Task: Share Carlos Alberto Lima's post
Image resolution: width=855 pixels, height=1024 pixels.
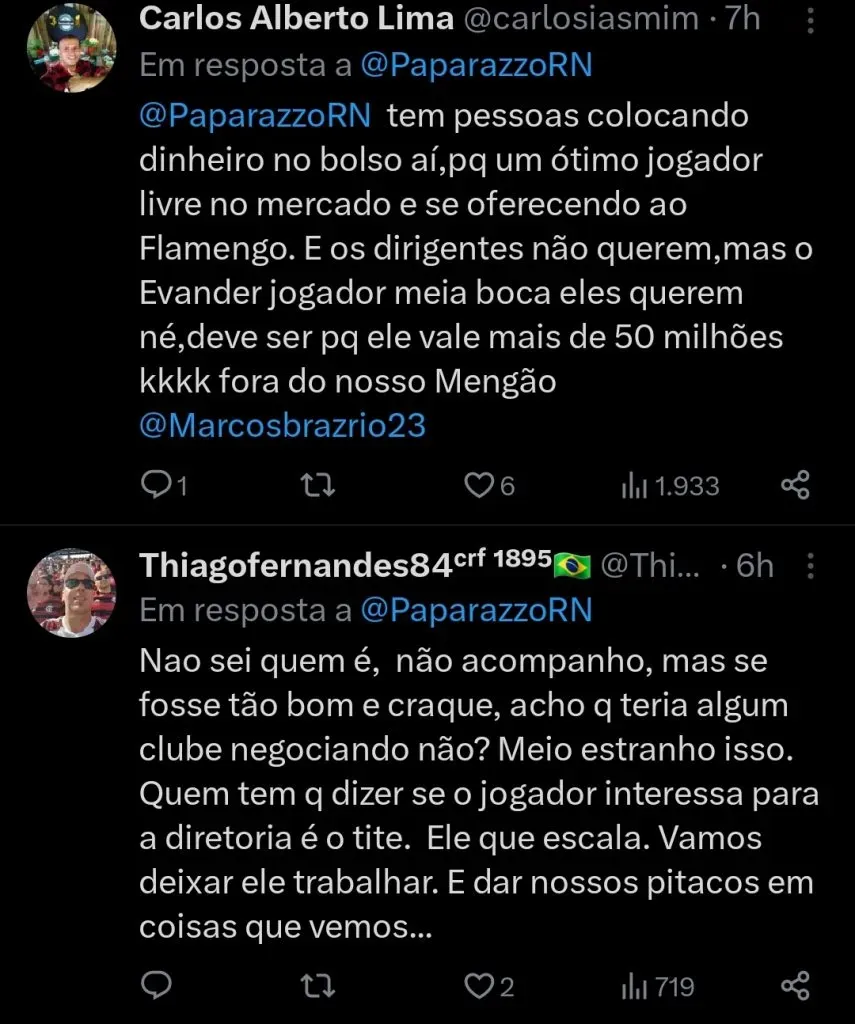Action: (795, 485)
